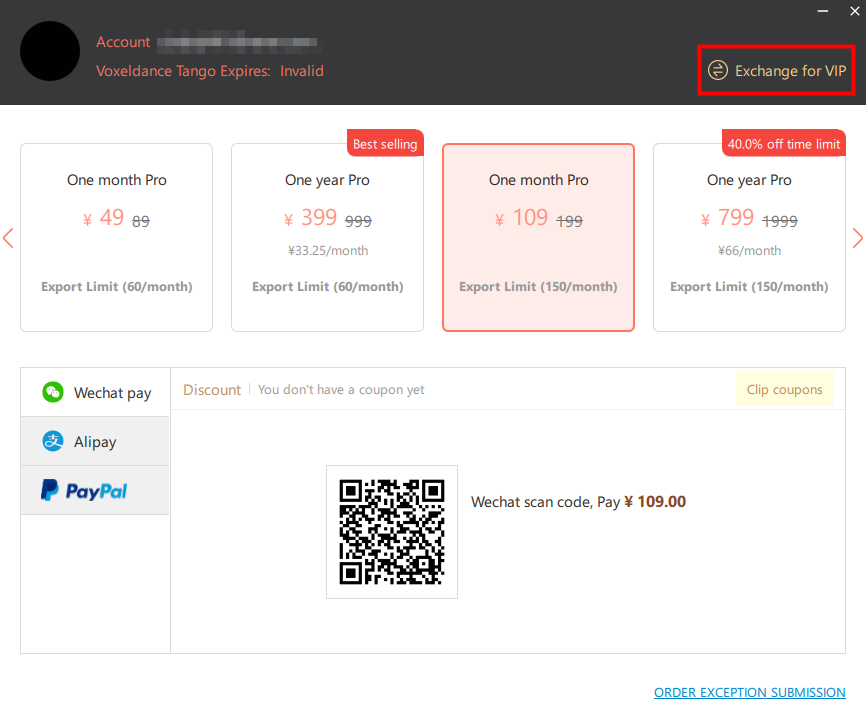The height and width of the screenshot is (710, 866).
Task: Click 'Voxeldance Tango Expires: Invalid' text
Action: 210,71
